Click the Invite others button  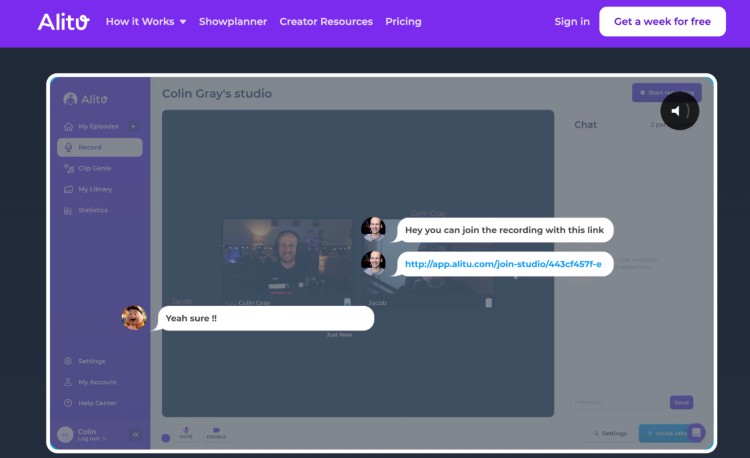pos(665,433)
